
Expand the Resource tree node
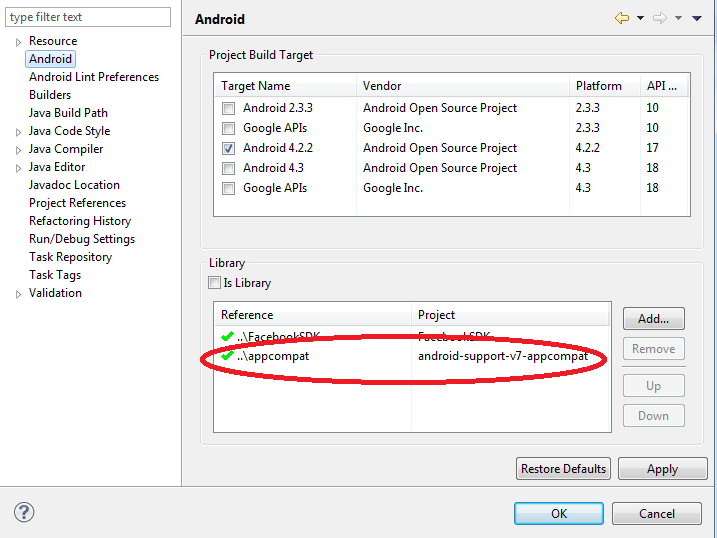coord(18,42)
